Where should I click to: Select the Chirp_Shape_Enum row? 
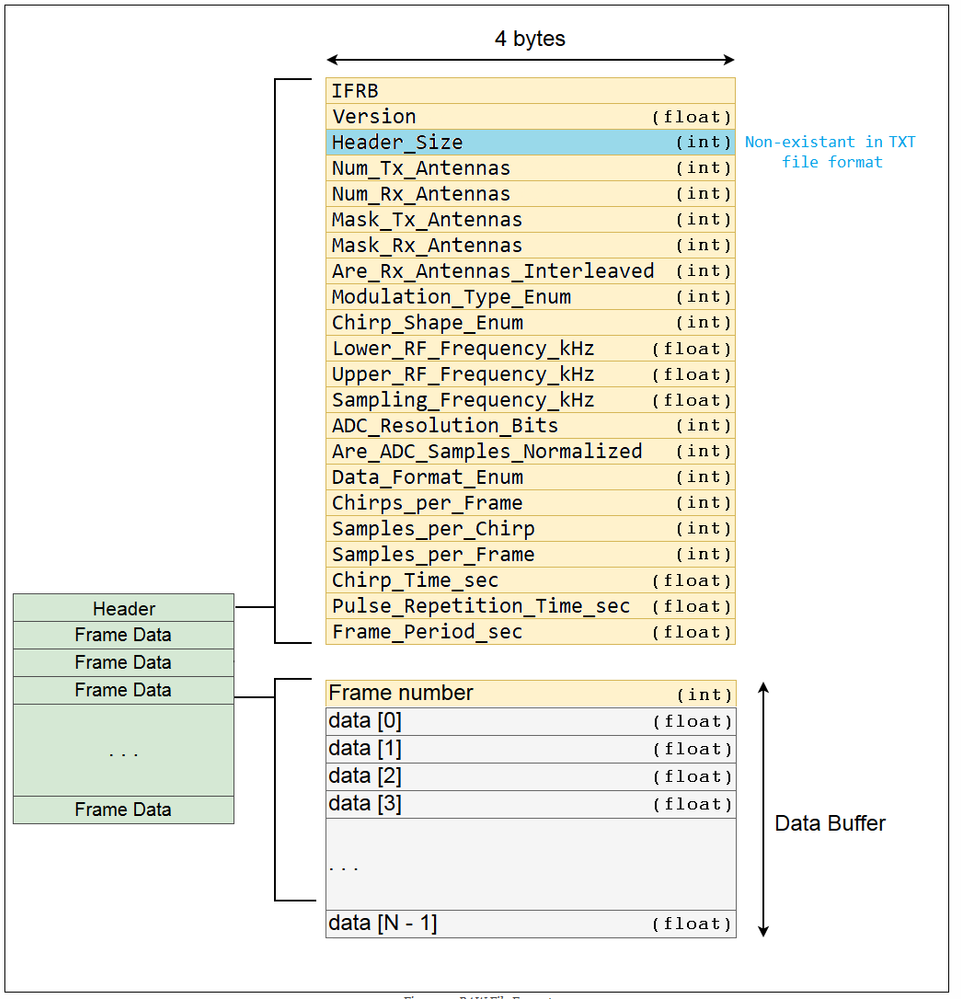click(530, 322)
